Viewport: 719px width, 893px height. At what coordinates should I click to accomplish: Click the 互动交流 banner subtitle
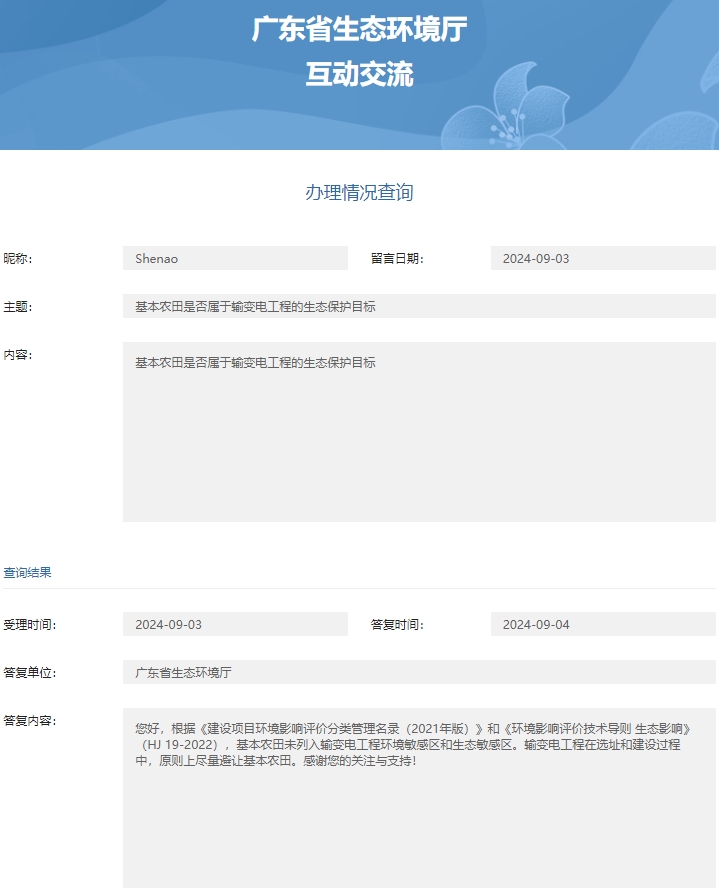click(x=359, y=74)
